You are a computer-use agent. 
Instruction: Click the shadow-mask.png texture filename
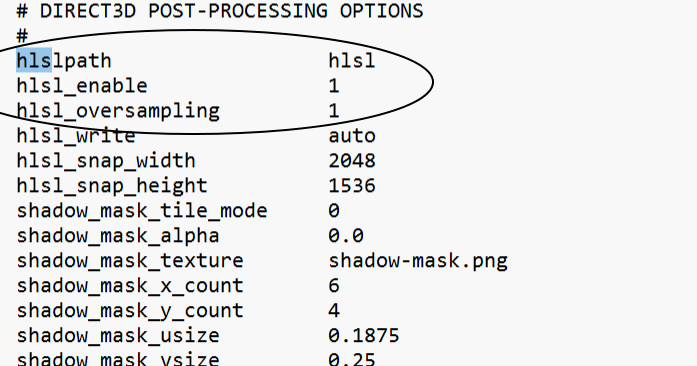point(418,261)
